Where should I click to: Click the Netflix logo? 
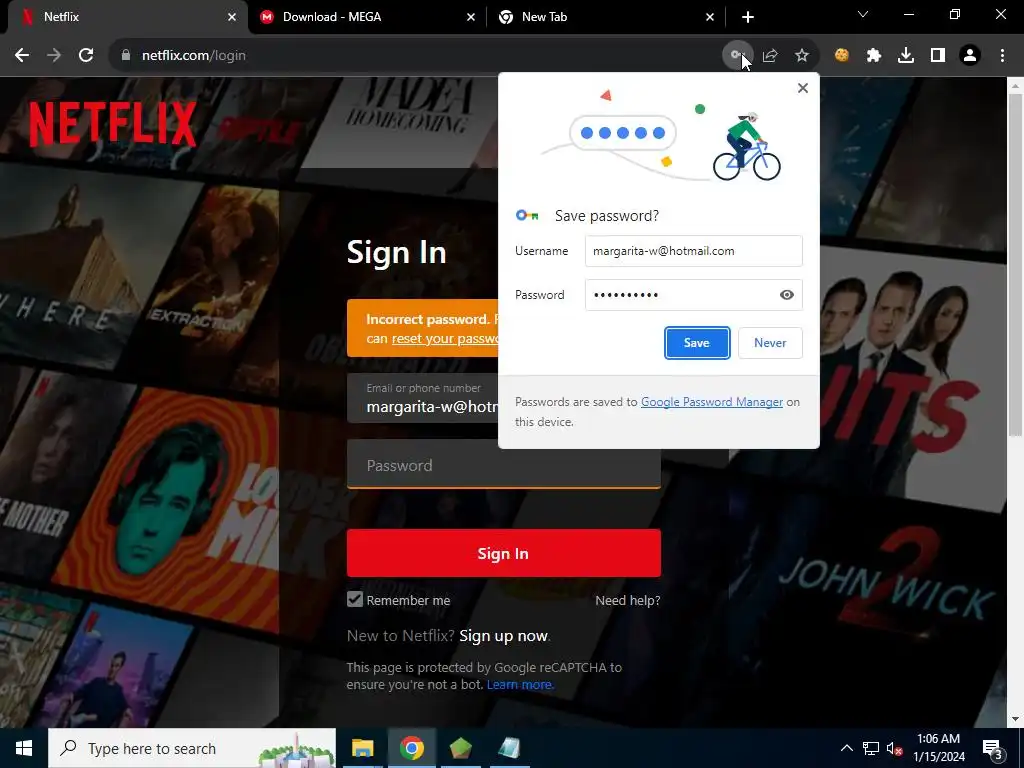tap(112, 123)
